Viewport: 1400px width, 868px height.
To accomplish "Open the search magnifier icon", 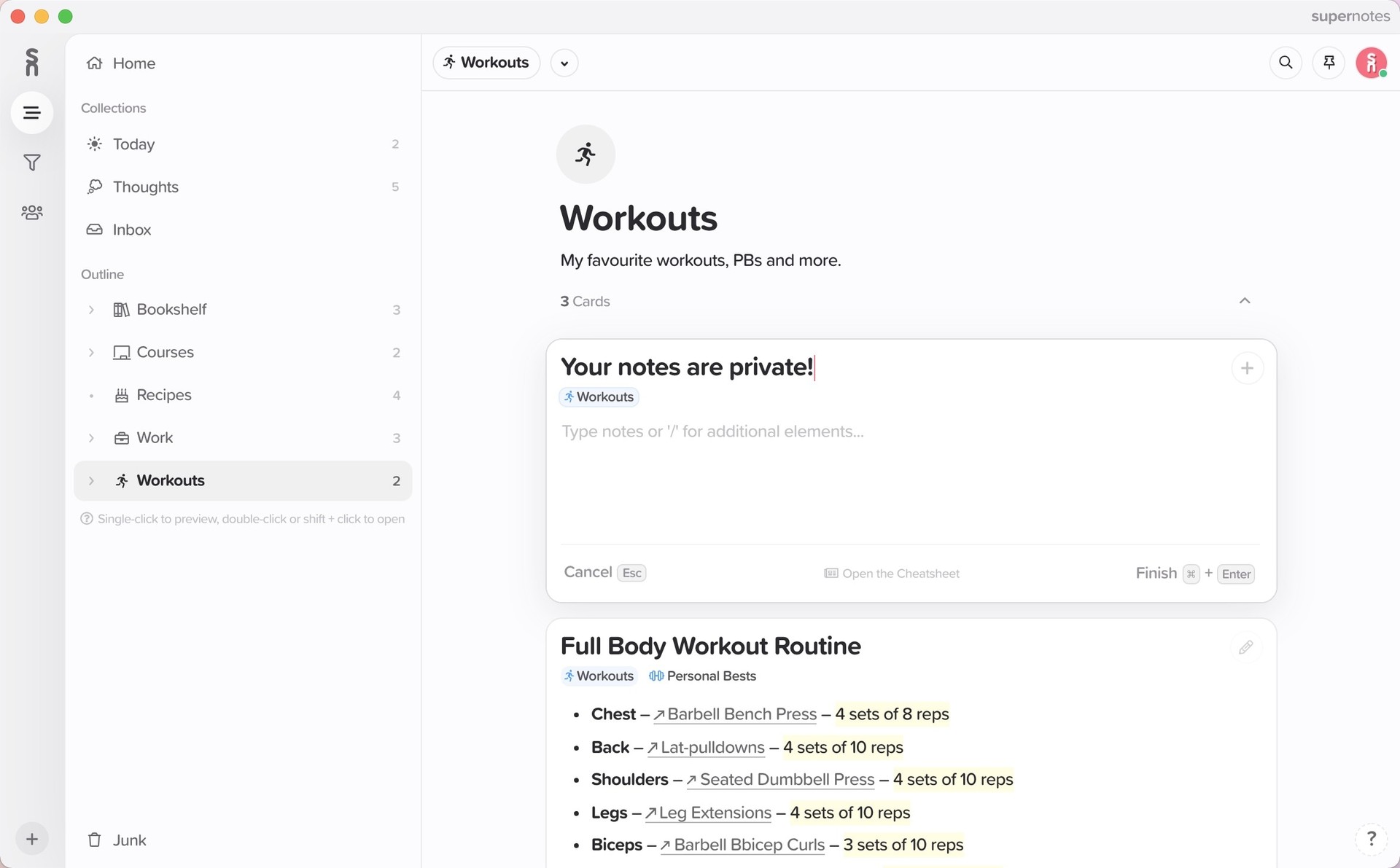I will pyautogui.click(x=1286, y=63).
